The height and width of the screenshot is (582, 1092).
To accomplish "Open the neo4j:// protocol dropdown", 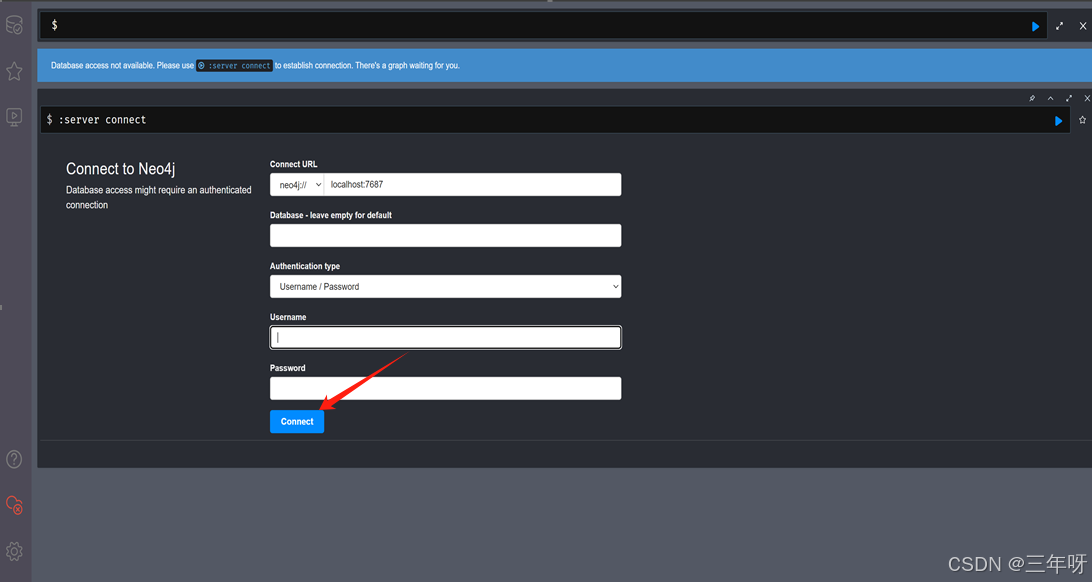I will (x=297, y=184).
